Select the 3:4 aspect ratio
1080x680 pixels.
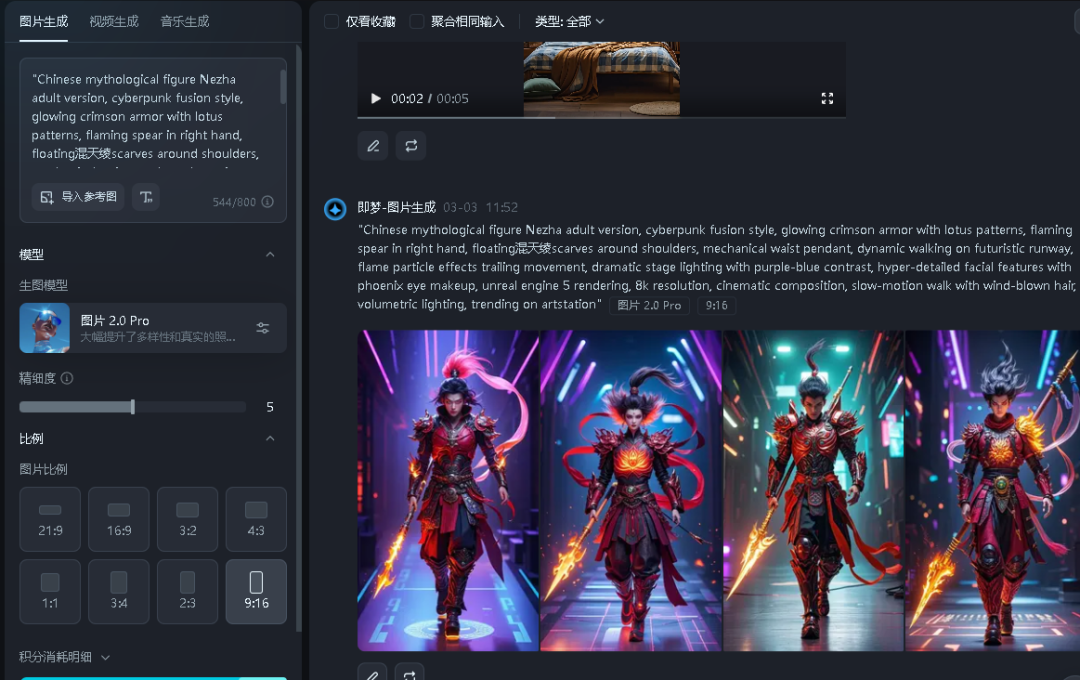118,592
